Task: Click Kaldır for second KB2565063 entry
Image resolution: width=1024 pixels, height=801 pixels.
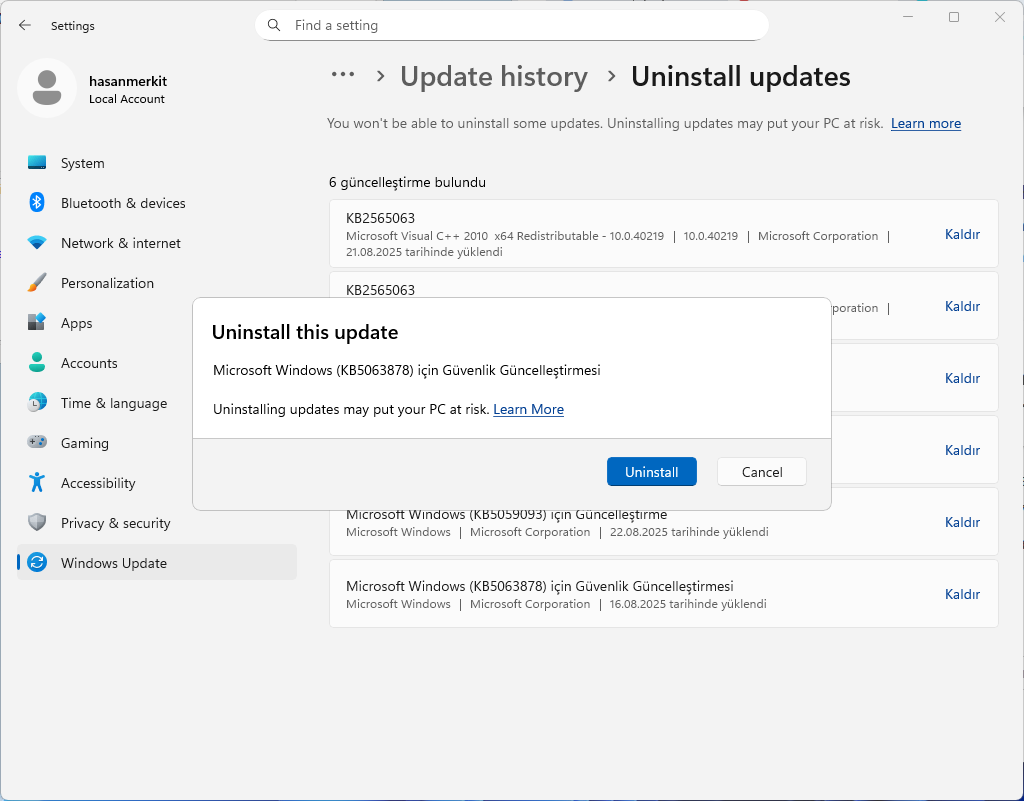Action: (x=962, y=306)
